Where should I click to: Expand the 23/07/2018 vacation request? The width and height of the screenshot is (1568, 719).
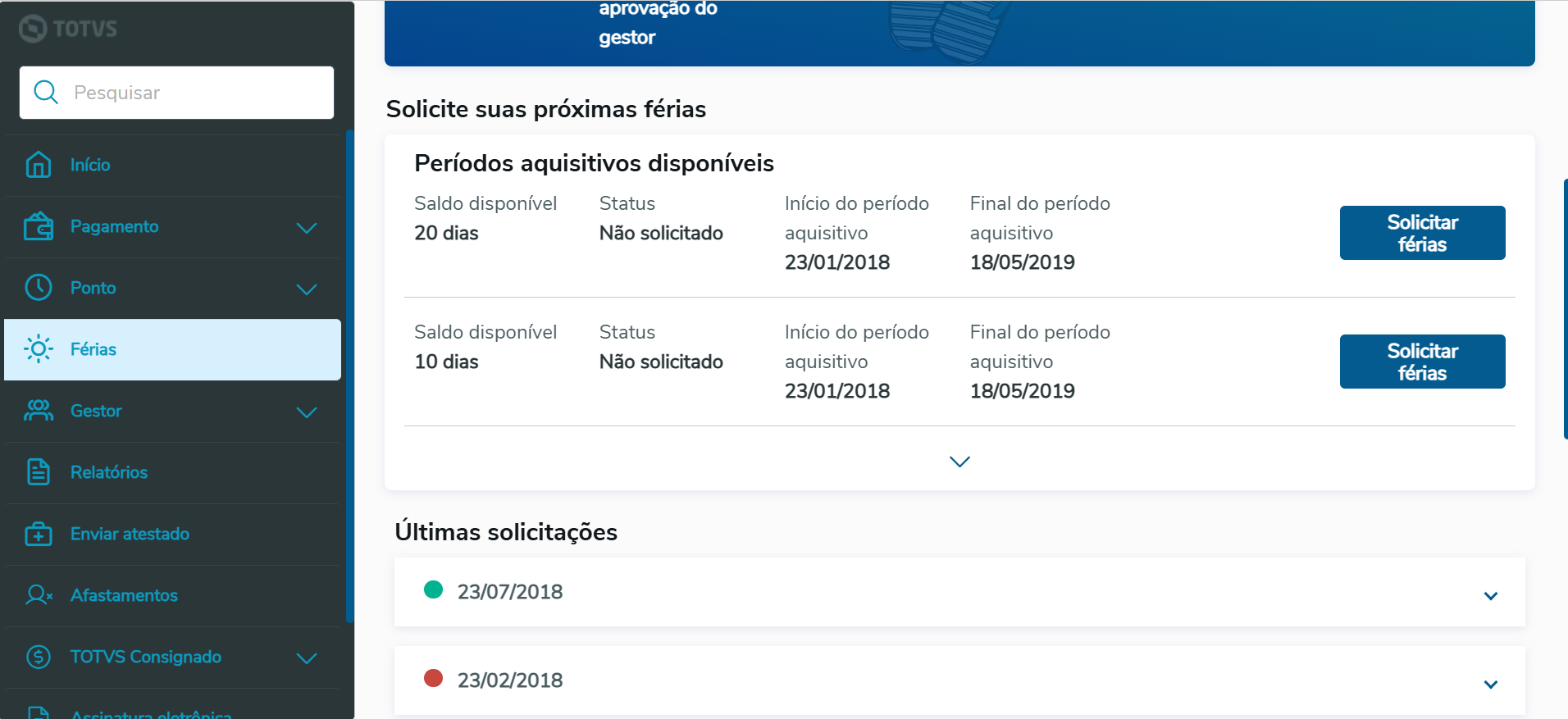click(x=1490, y=596)
